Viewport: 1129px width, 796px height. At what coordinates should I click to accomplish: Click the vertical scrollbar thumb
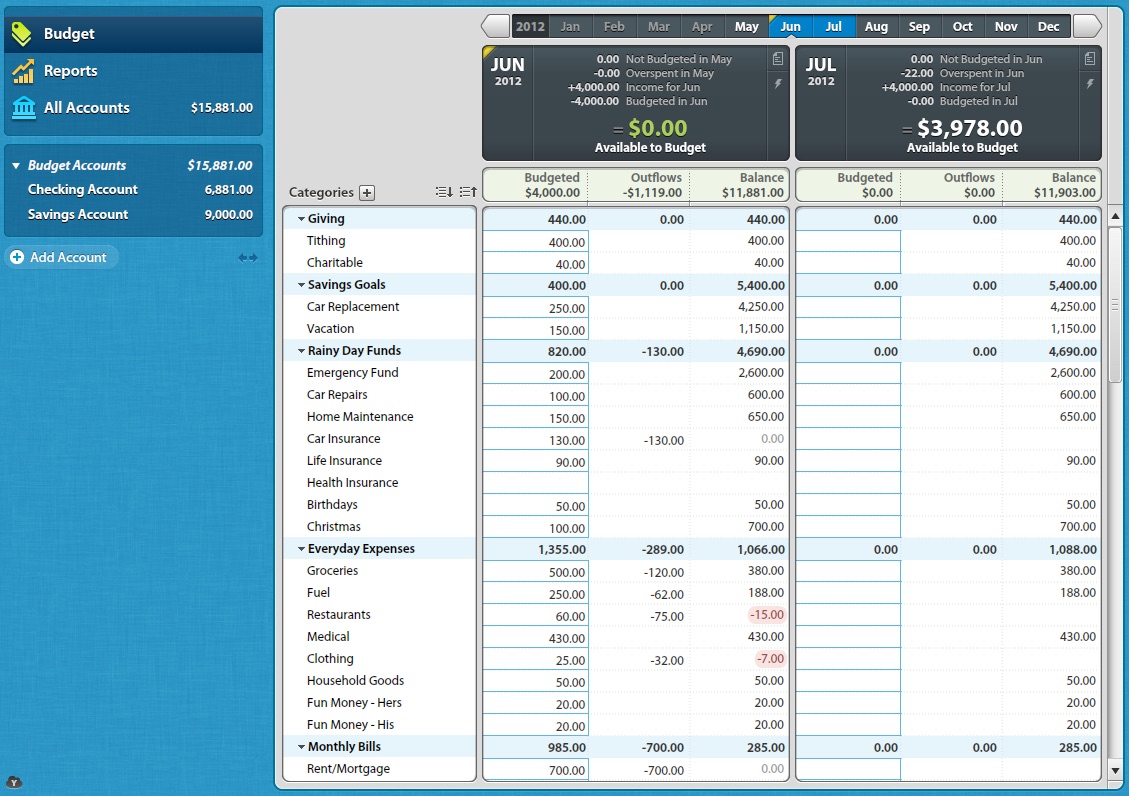coord(1115,305)
